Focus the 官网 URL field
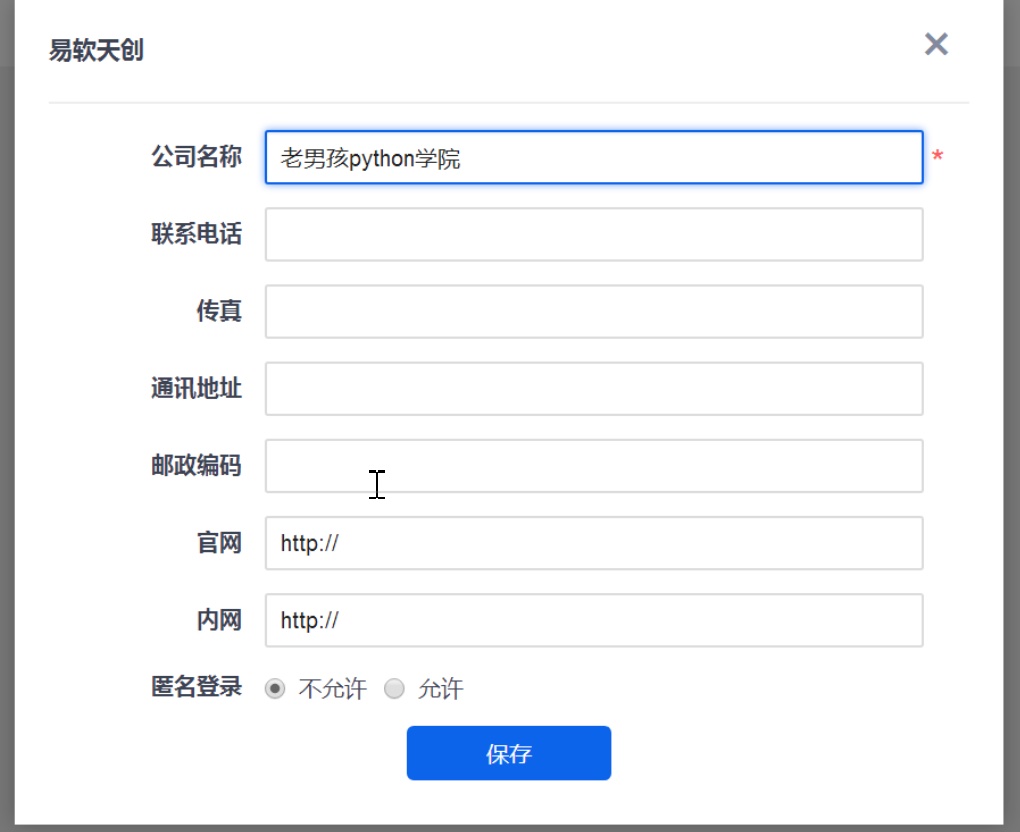This screenshot has height=832, width=1020. [x=593, y=543]
